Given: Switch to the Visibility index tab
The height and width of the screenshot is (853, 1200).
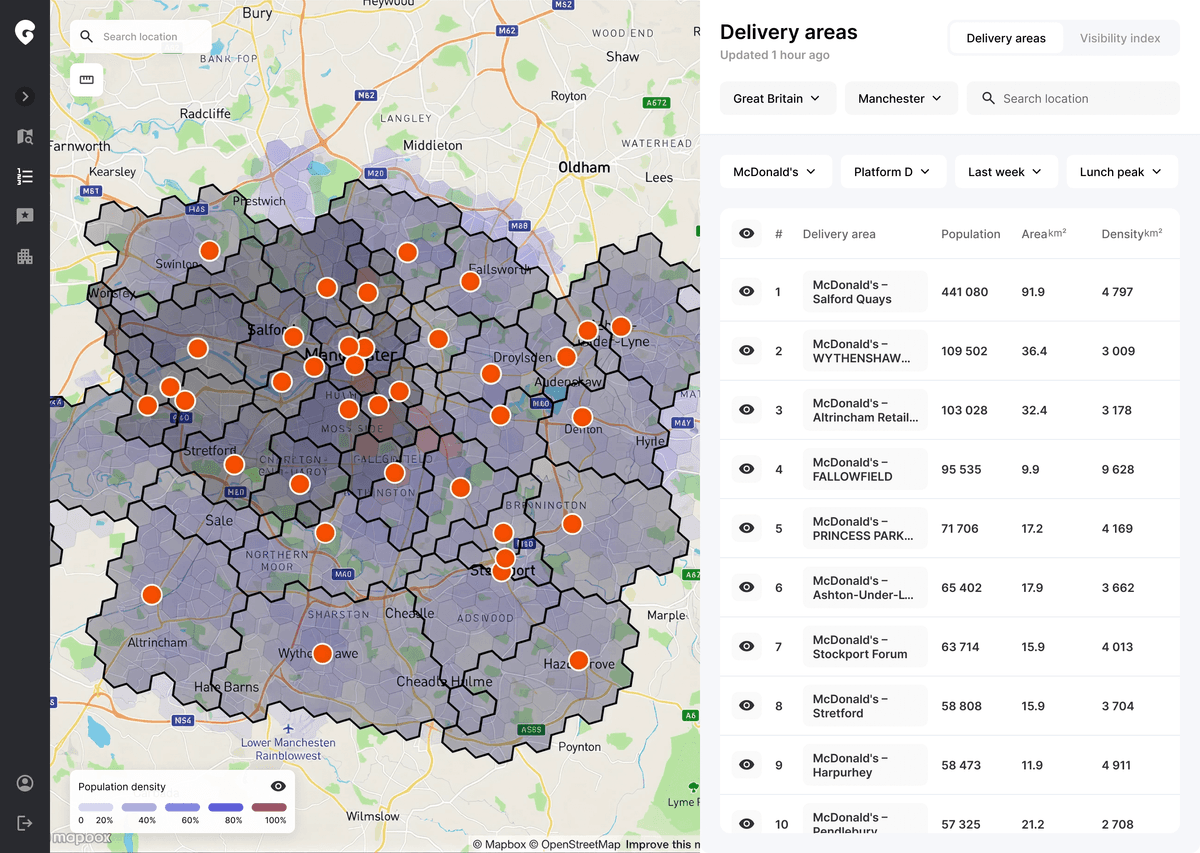Looking at the screenshot, I should [x=1119, y=38].
